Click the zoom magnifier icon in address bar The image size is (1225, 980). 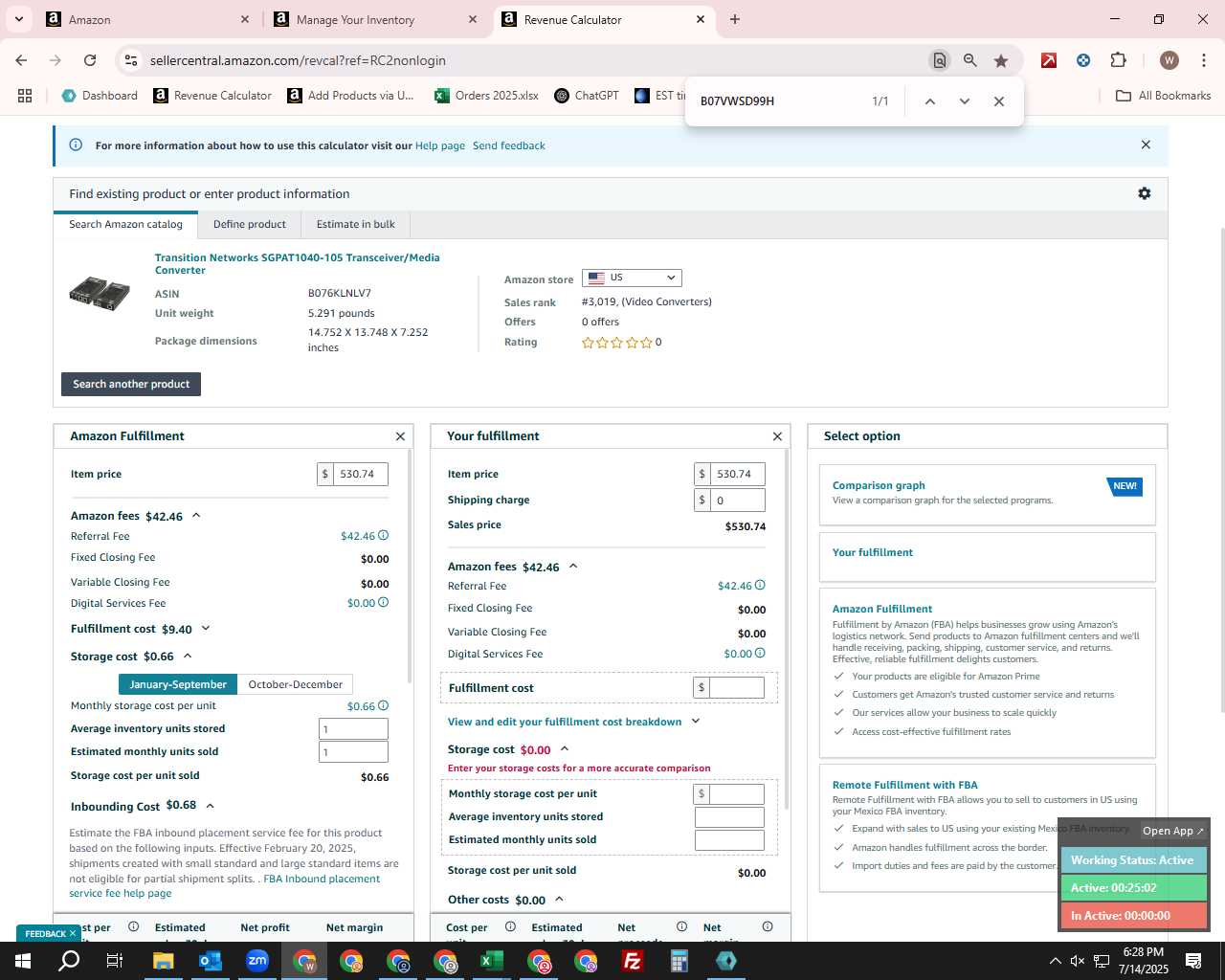point(970,60)
